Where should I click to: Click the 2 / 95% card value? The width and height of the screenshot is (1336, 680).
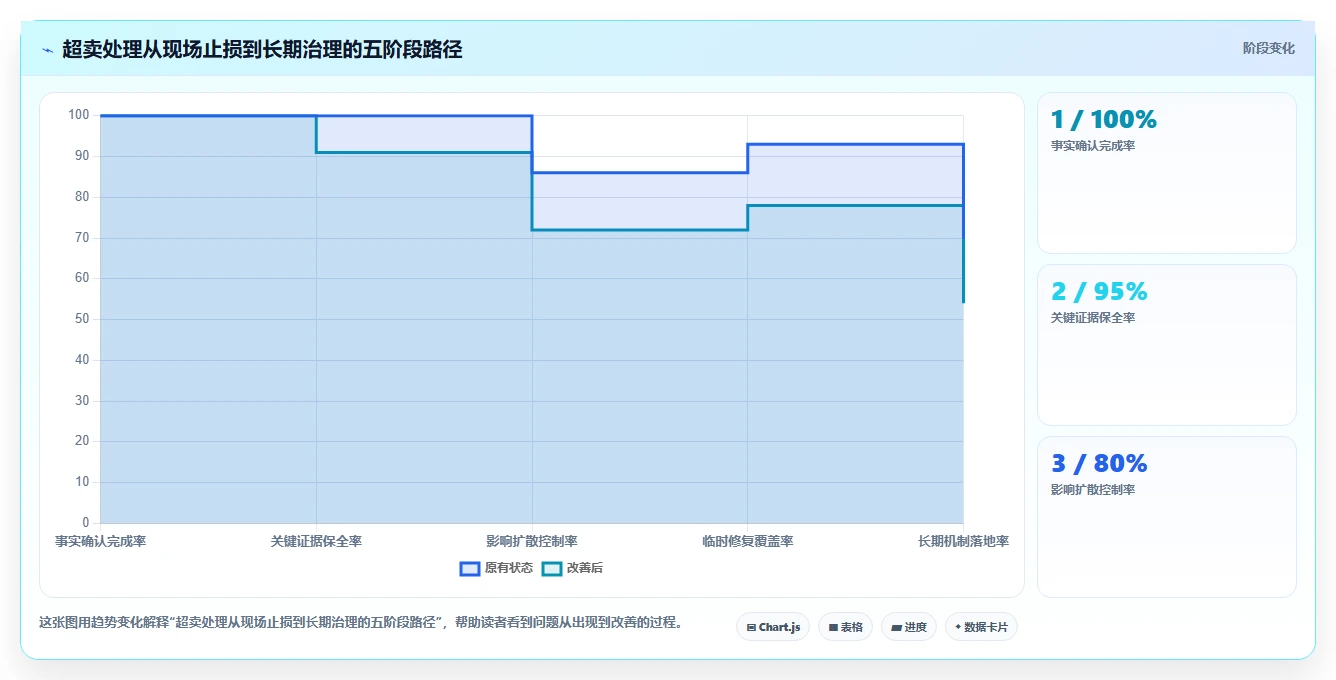(1099, 291)
